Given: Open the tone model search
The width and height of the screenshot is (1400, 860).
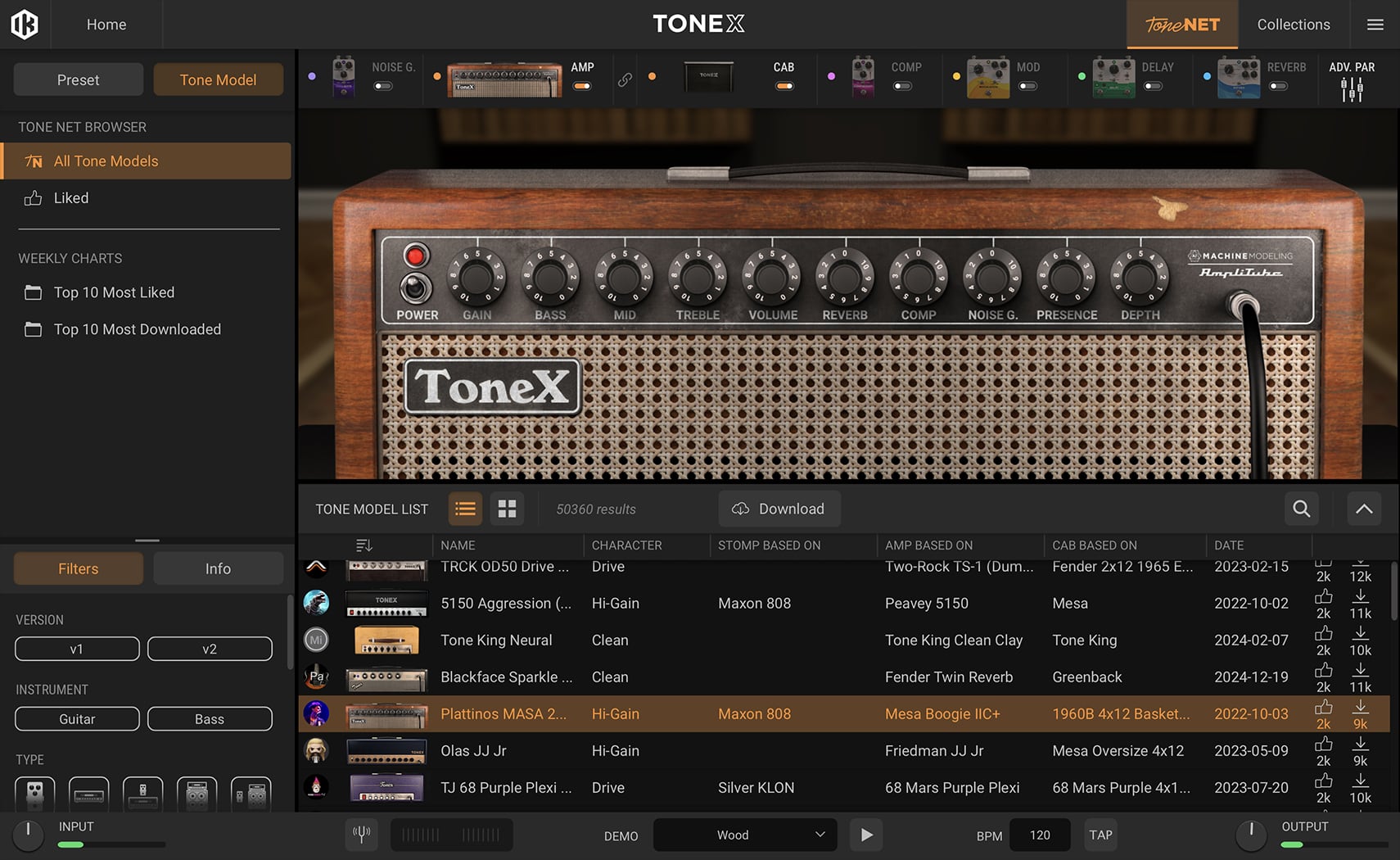Looking at the screenshot, I should click(1301, 509).
